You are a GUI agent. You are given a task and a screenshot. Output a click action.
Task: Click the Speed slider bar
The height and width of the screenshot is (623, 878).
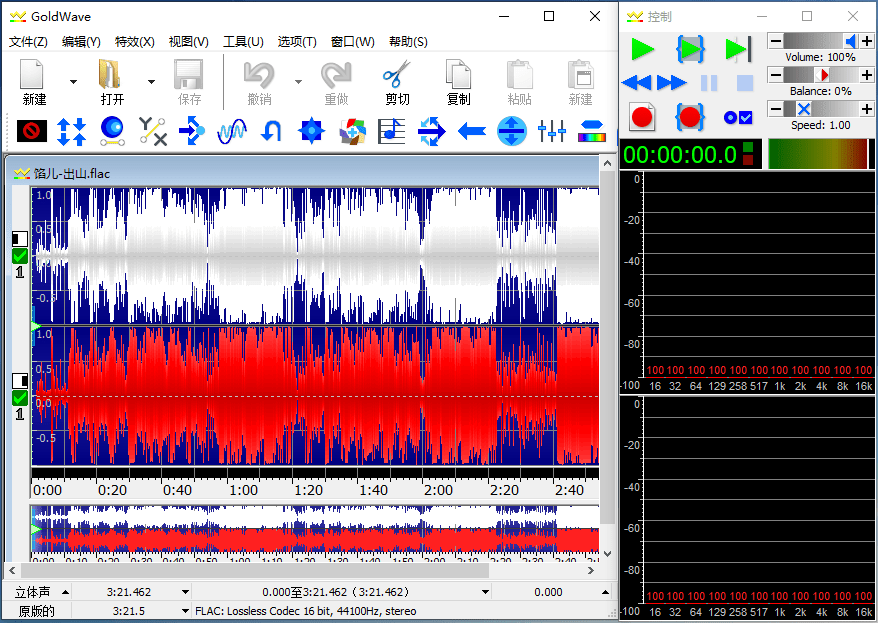point(821,109)
